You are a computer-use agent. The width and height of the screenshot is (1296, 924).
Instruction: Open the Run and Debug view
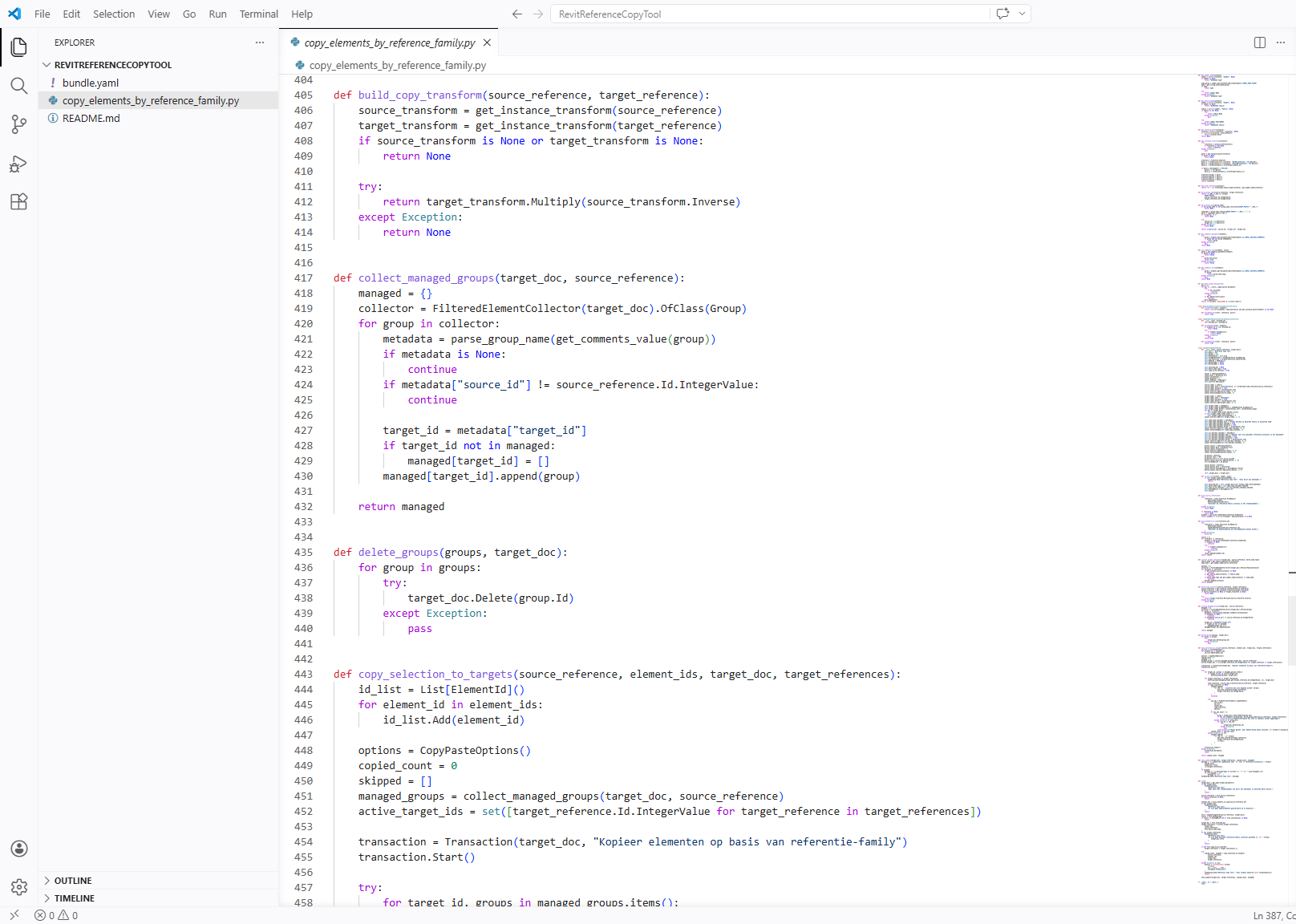click(x=19, y=164)
